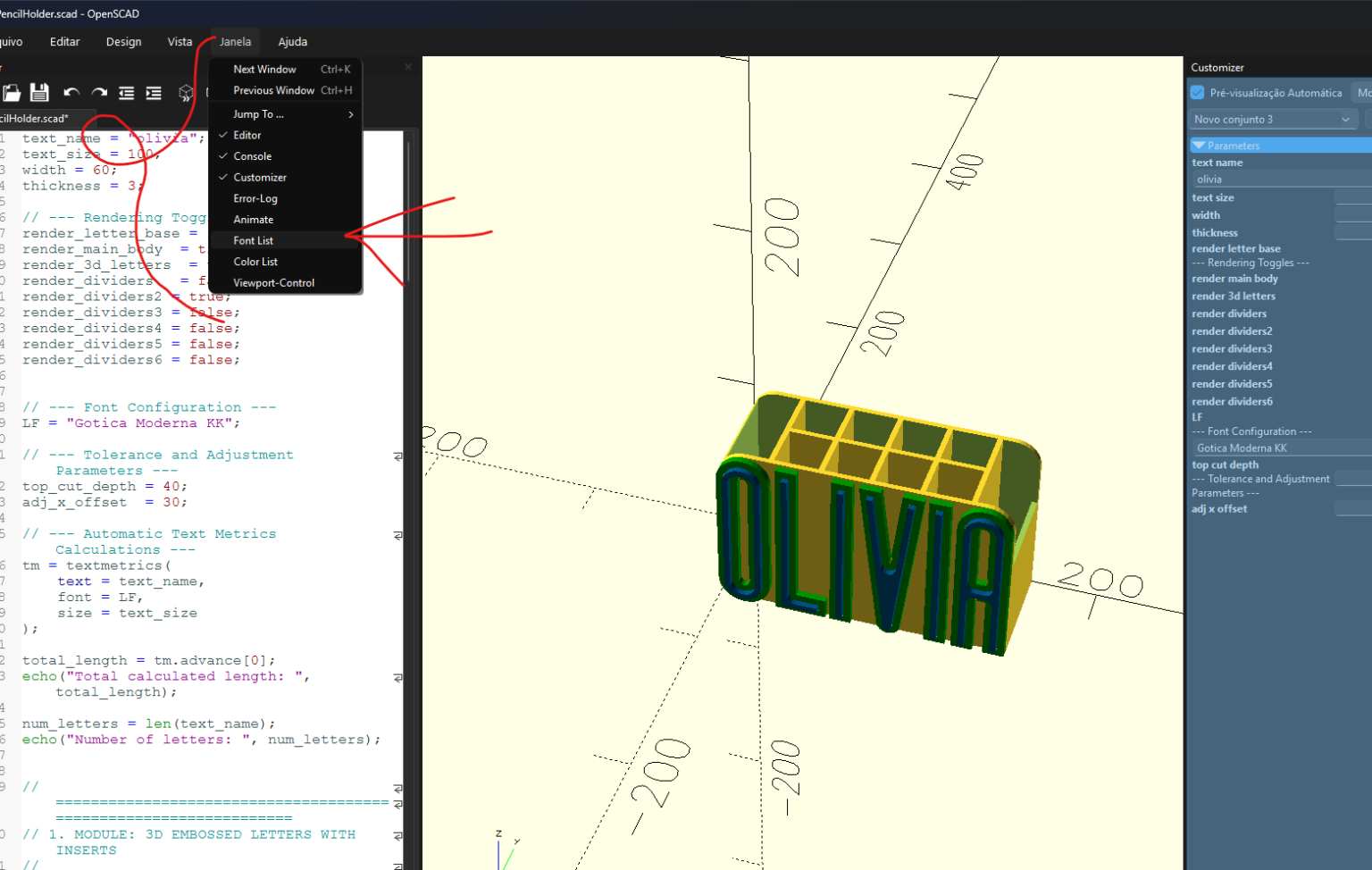Click the 'render 3d letters' parameter label
Image resolution: width=1372 pixels, height=870 pixels.
point(1234,297)
